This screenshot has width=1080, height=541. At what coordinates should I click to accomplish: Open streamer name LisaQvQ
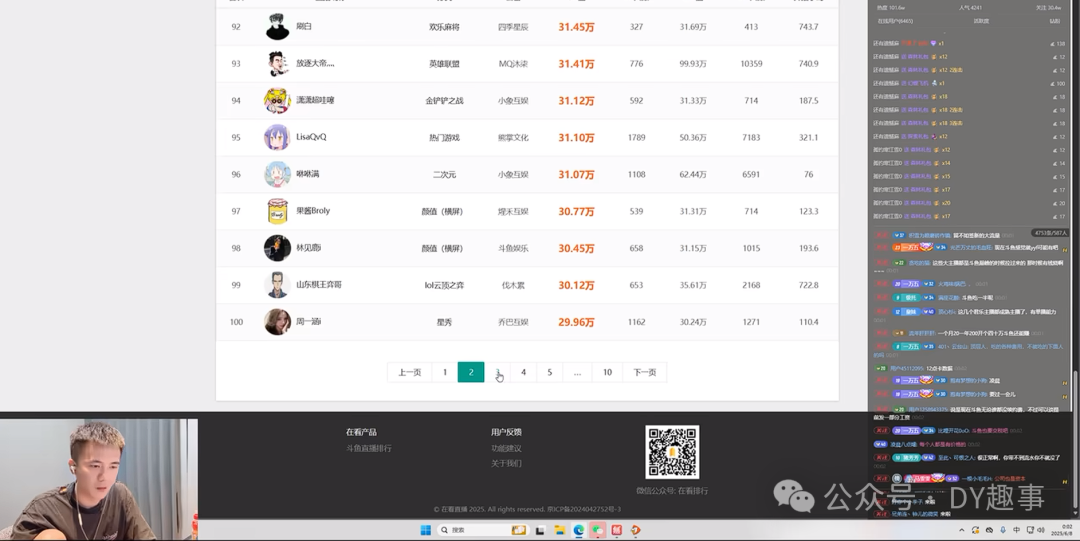pyautogui.click(x=311, y=137)
